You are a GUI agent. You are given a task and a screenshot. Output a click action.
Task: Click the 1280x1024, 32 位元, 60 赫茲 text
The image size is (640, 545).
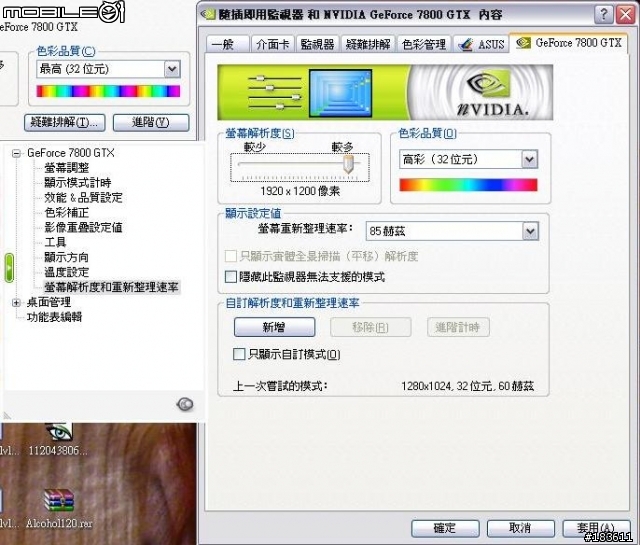click(x=467, y=386)
